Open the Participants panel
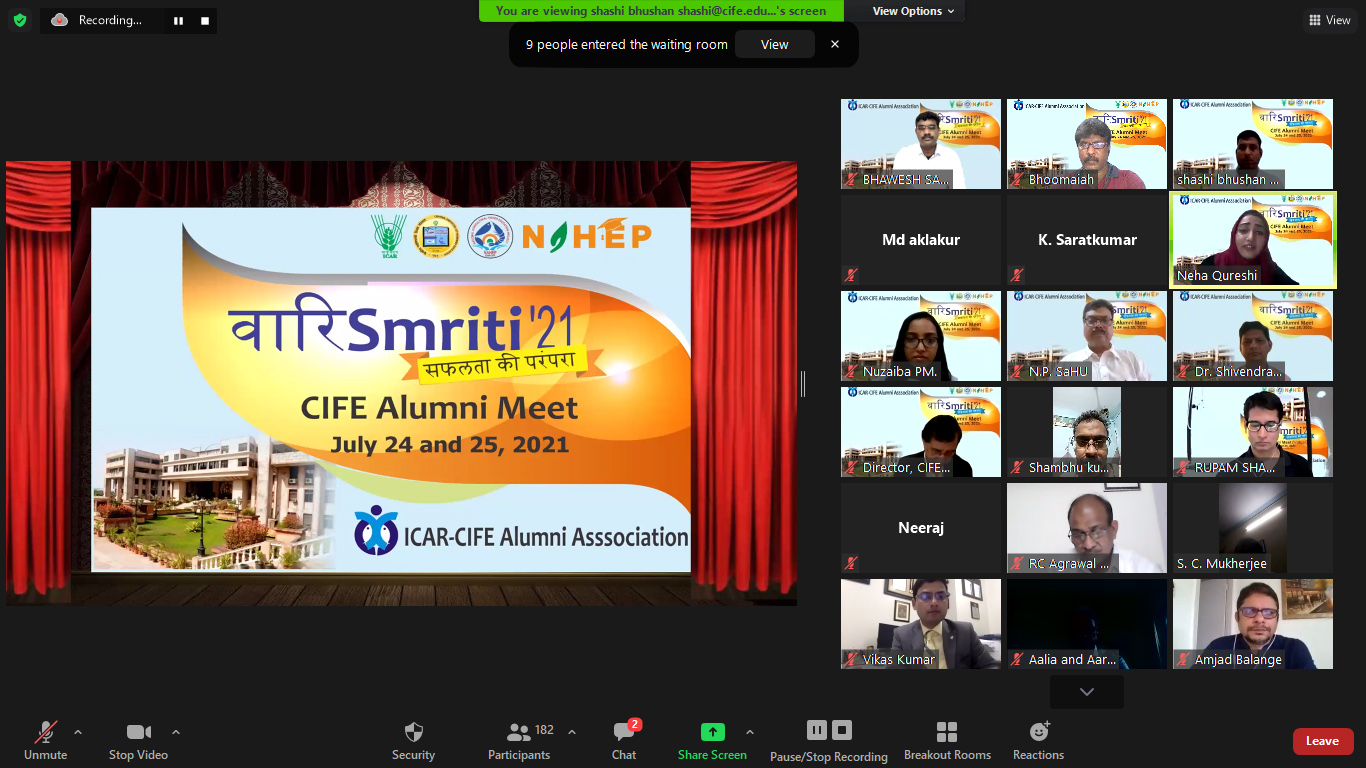The image size is (1366, 768). [519, 732]
